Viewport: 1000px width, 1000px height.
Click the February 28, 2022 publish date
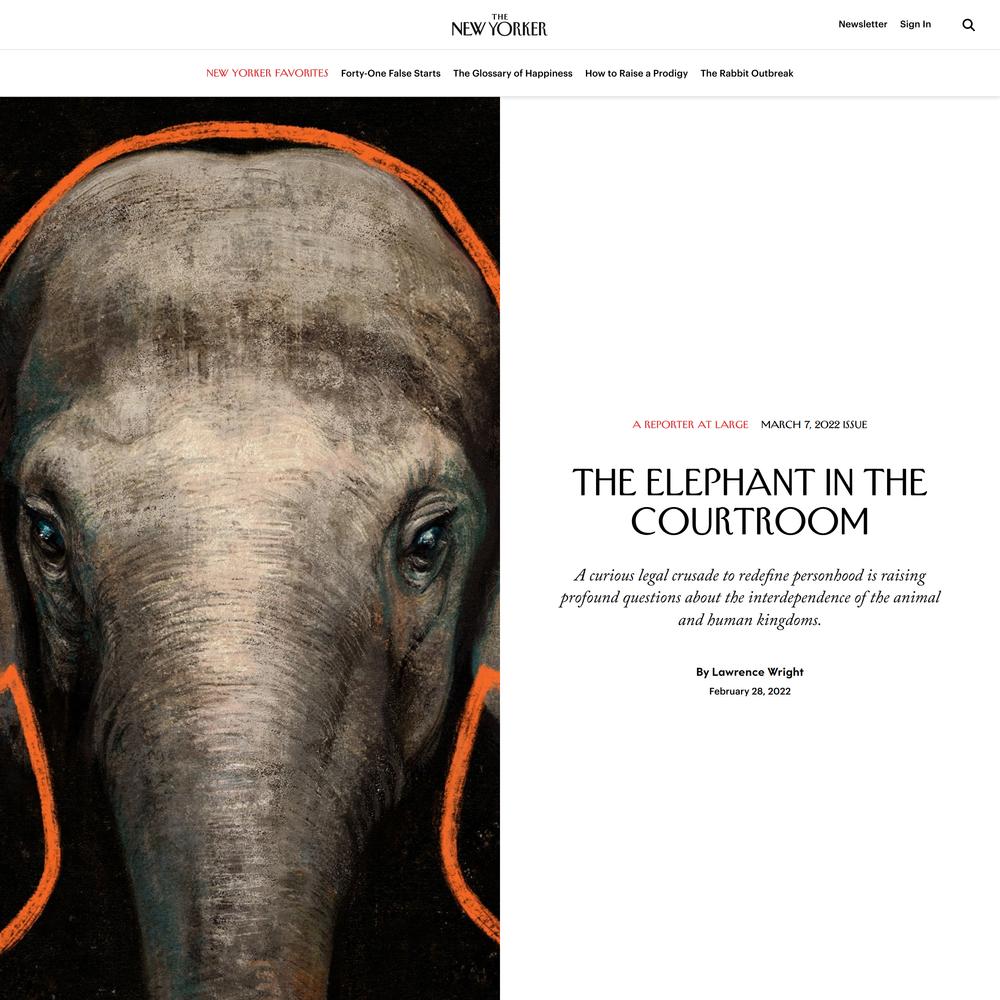pyautogui.click(x=749, y=691)
